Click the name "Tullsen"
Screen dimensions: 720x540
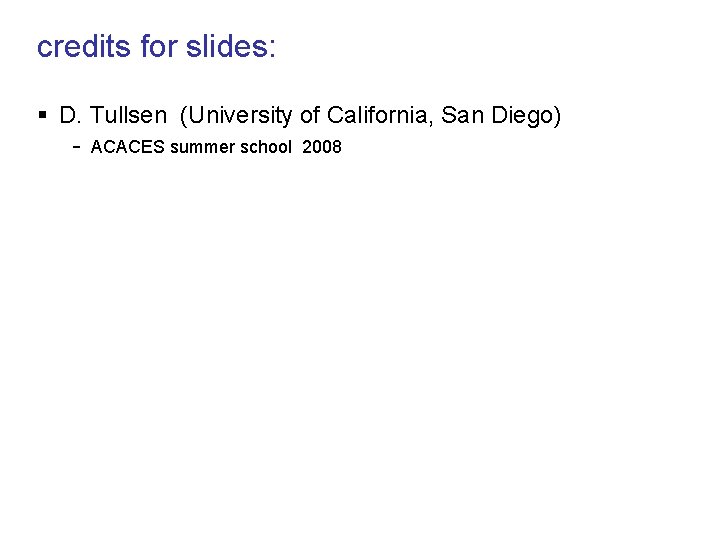[129, 116]
